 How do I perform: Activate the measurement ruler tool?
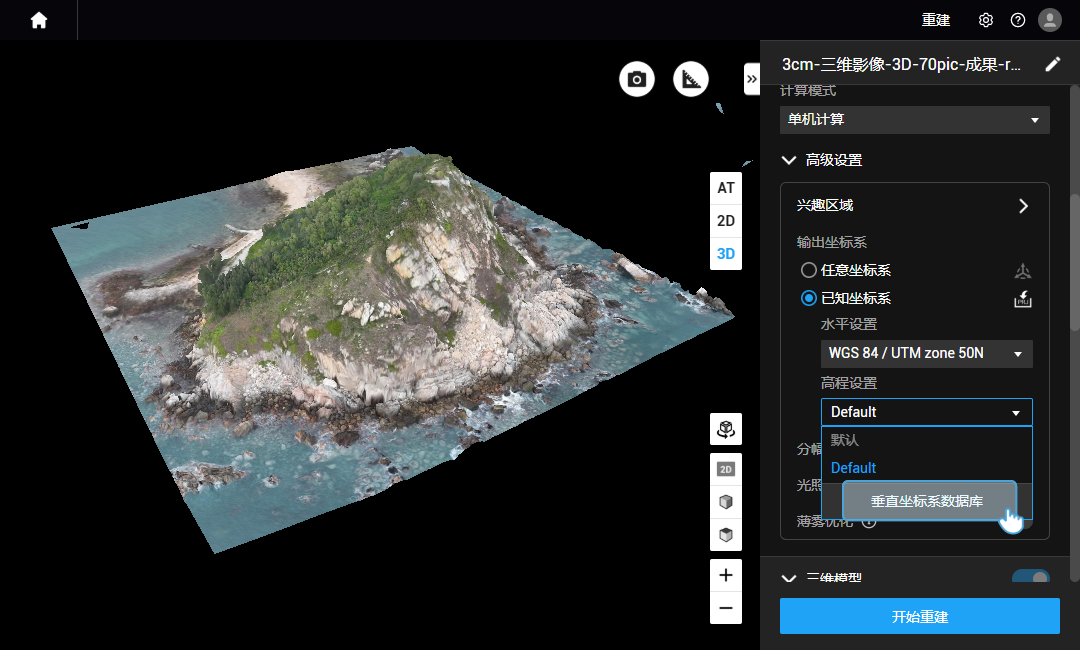click(691, 79)
